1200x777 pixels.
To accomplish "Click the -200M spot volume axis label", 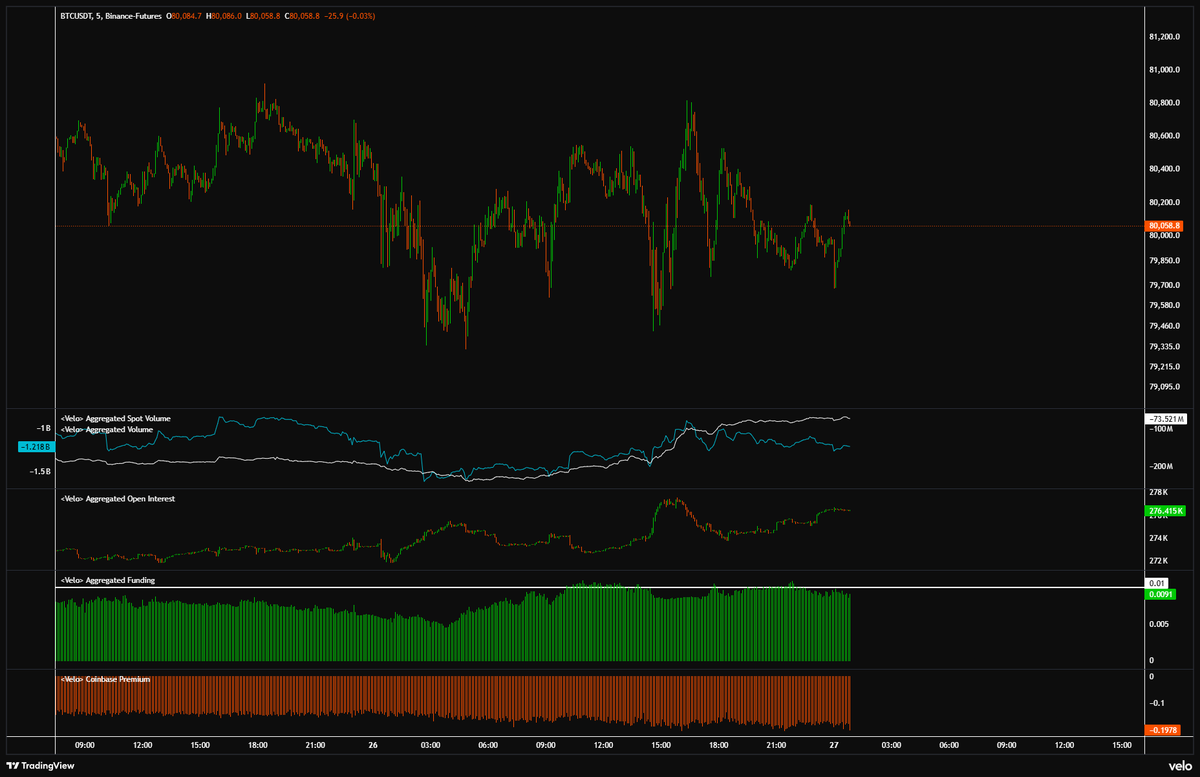I will point(1161,467).
